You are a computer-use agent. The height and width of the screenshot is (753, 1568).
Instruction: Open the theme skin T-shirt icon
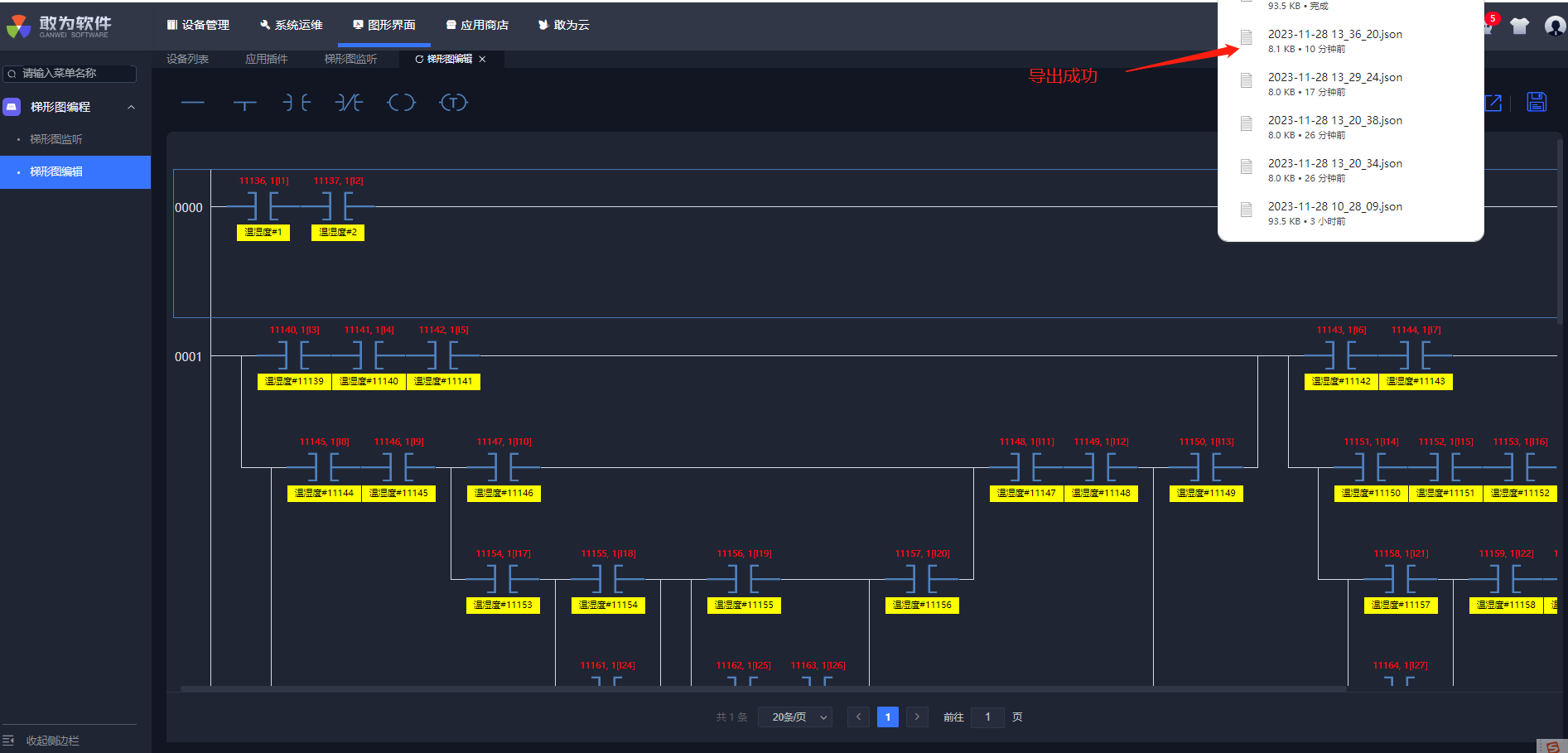(x=1519, y=26)
